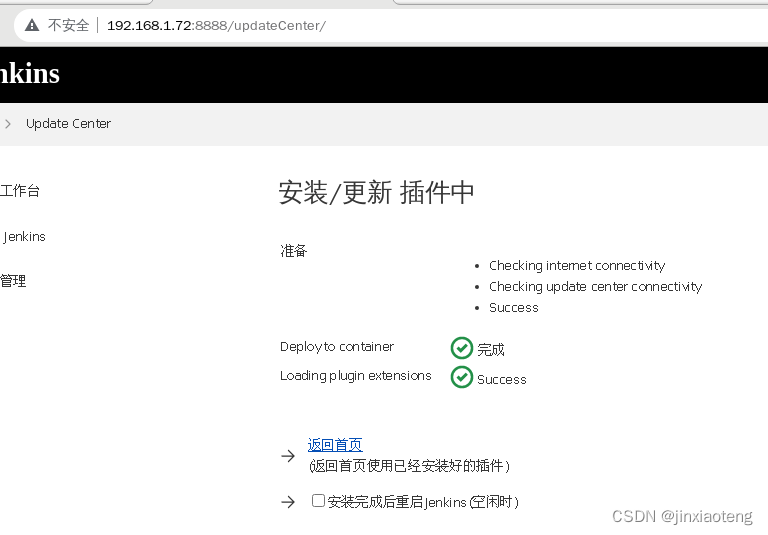
Task: Click 'Checking internet connectivity' text
Action: point(577,266)
